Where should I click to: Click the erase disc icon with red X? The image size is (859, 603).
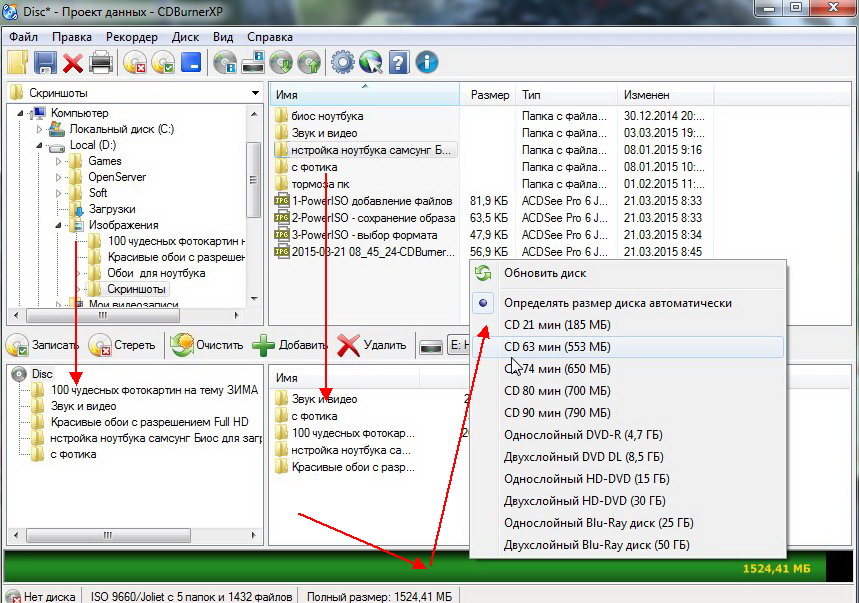[135, 62]
